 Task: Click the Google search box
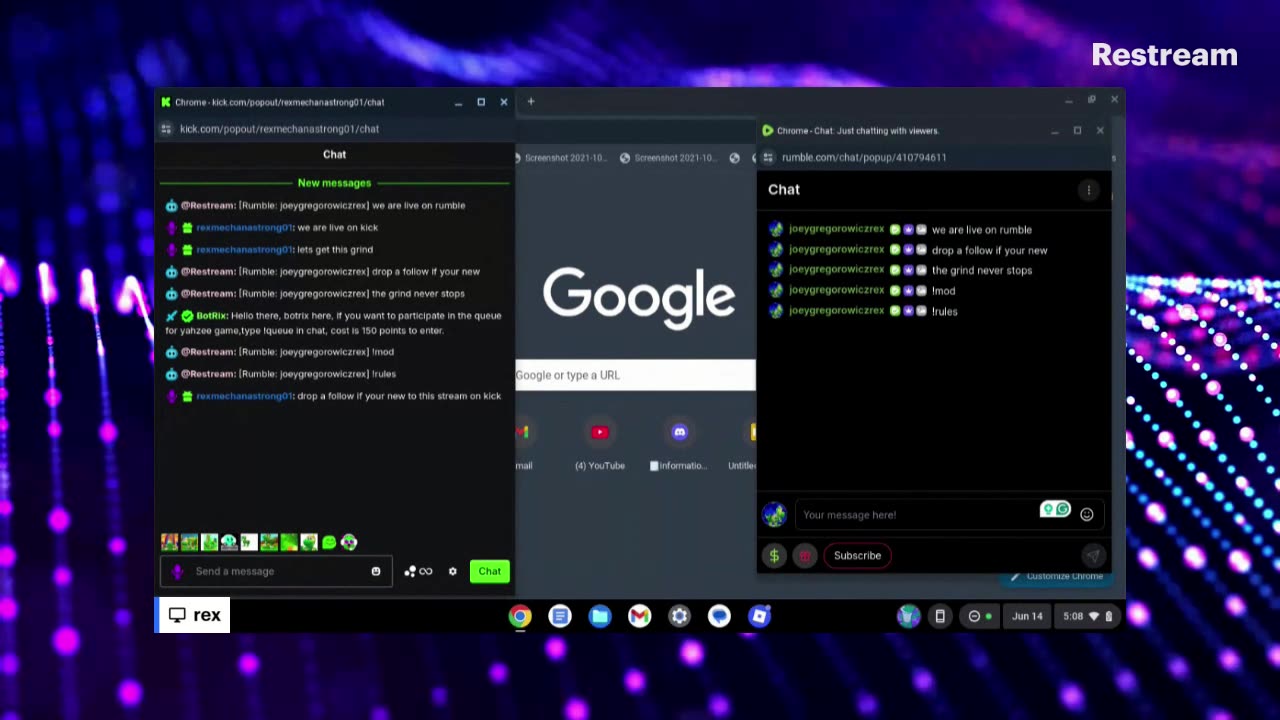coord(635,375)
